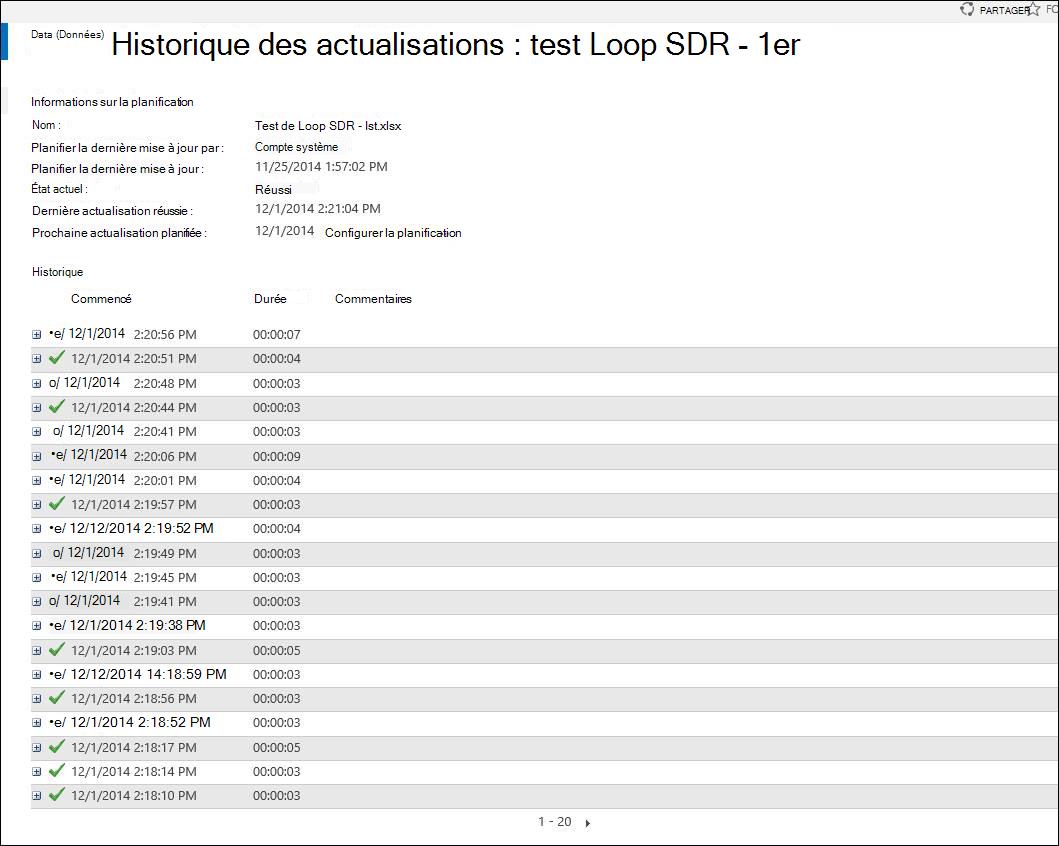Click the Informations sur la planification heading
Image resolution: width=1059 pixels, height=846 pixels.
tap(112, 102)
